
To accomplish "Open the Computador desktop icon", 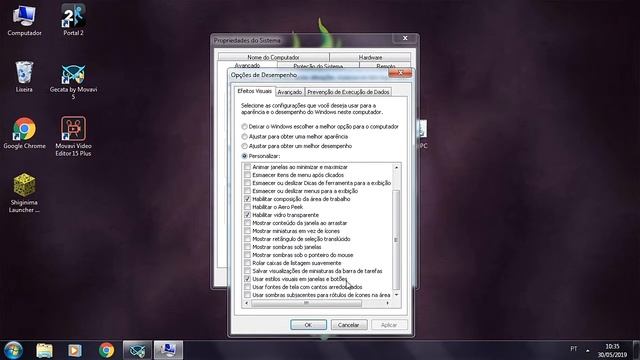I will pos(24,20).
